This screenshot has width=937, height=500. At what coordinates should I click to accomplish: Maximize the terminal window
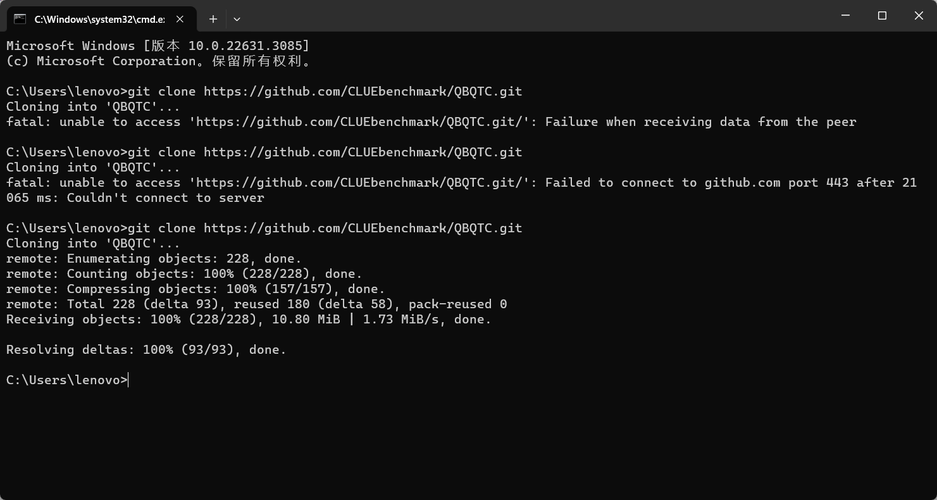[882, 16]
